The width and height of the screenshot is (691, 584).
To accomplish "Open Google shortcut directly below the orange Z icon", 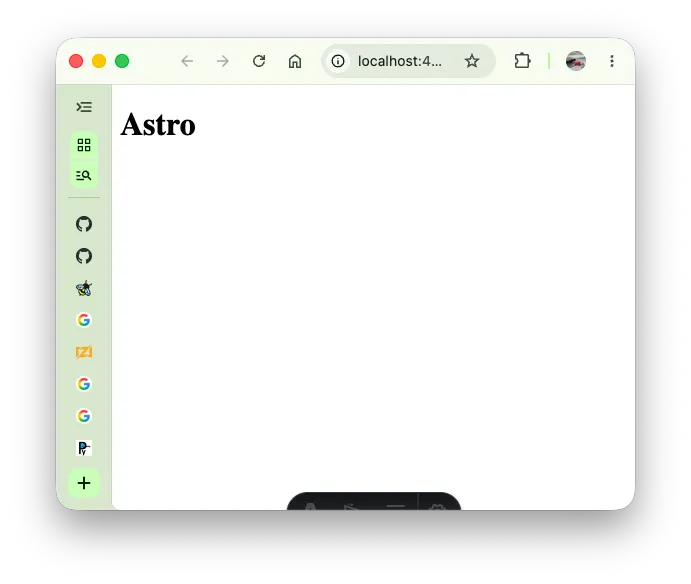I will click(84, 384).
